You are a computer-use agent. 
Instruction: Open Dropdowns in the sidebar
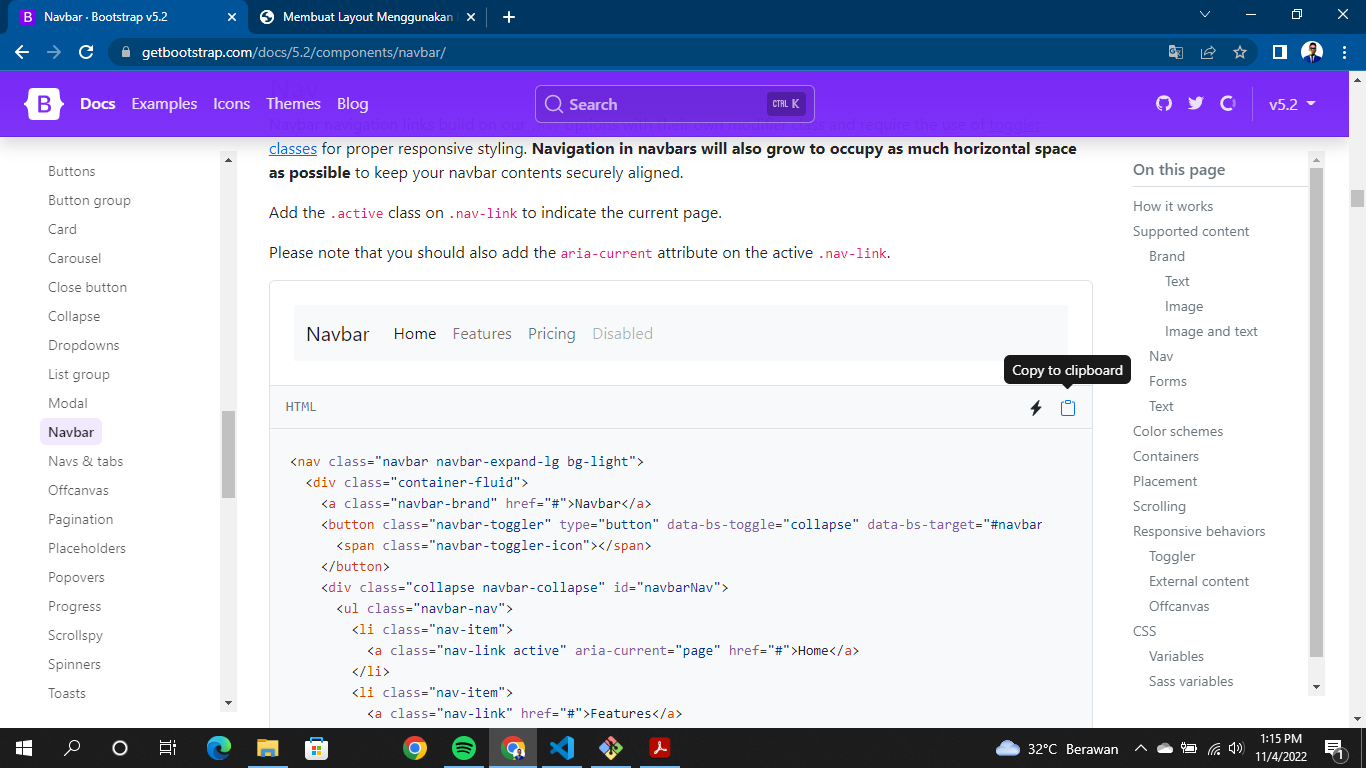tap(84, 345)
